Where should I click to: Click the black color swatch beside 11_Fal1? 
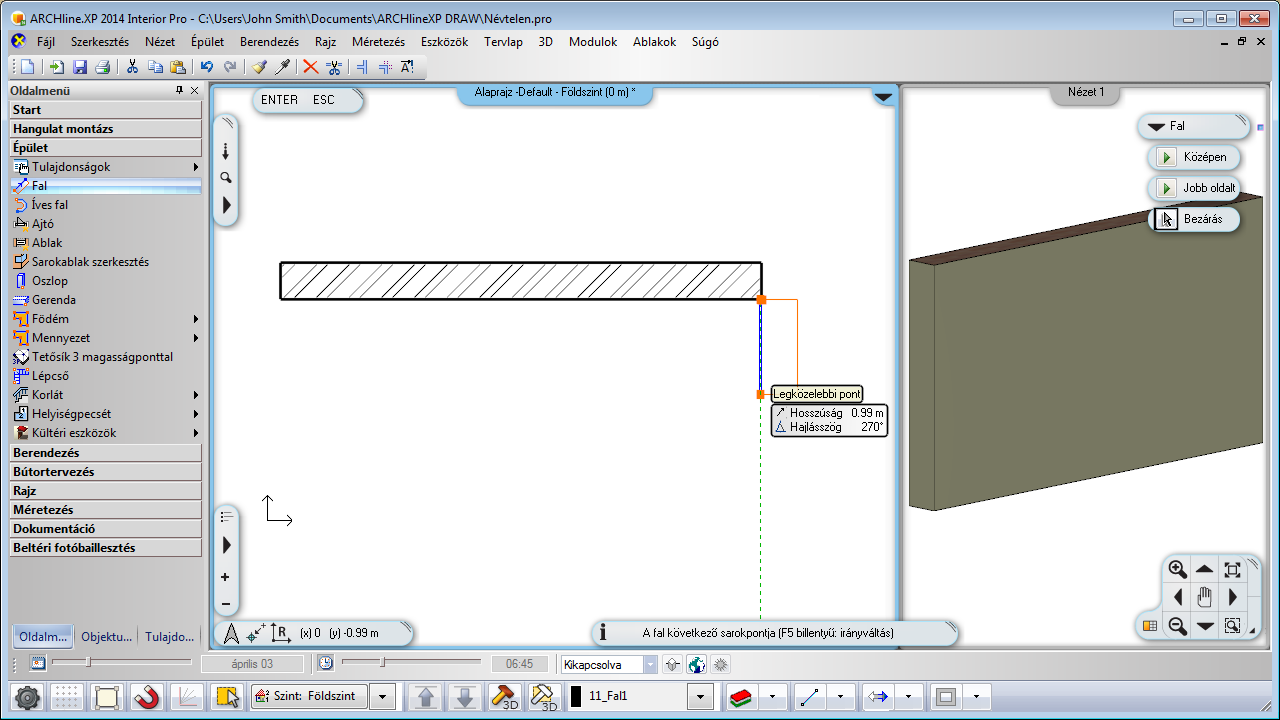click(575, 697)
